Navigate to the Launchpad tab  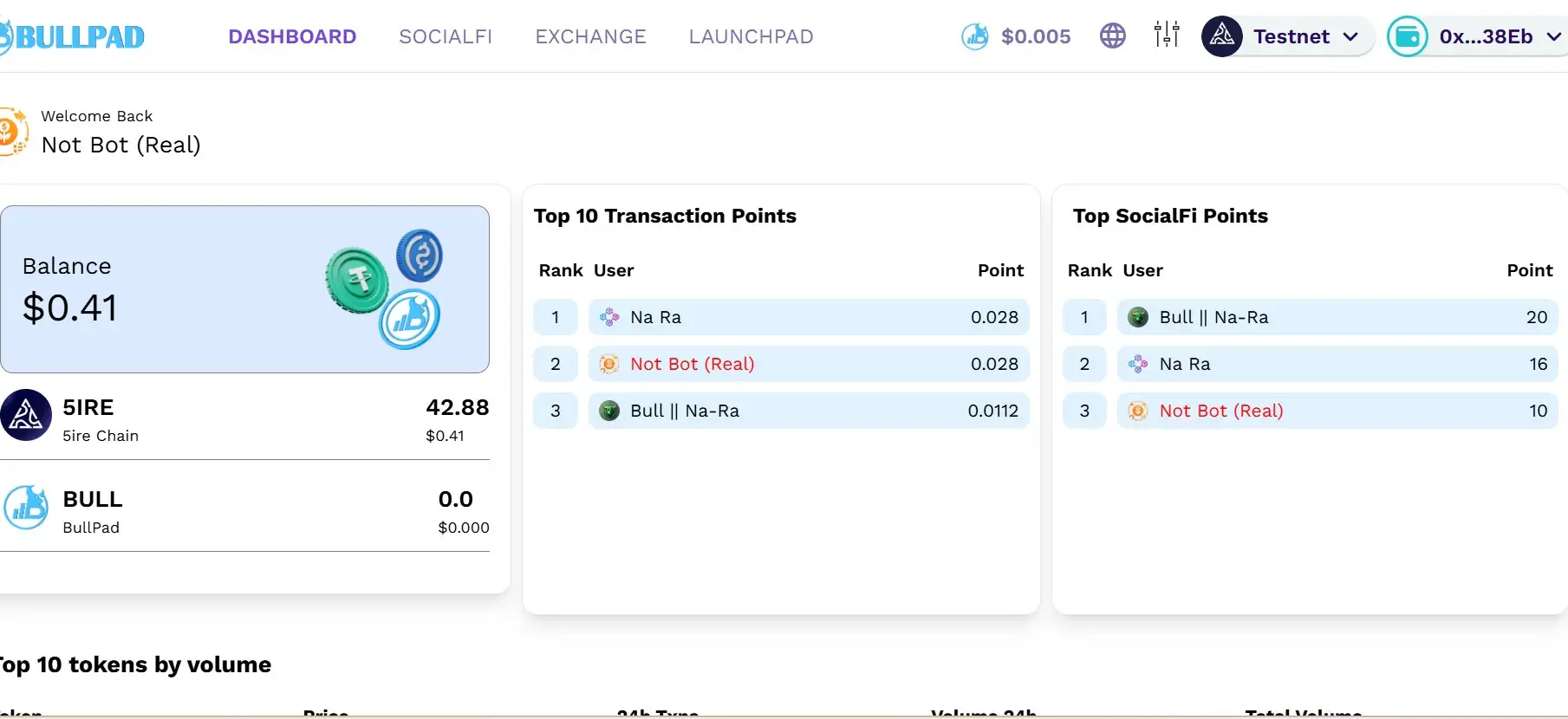pos(751,36)
